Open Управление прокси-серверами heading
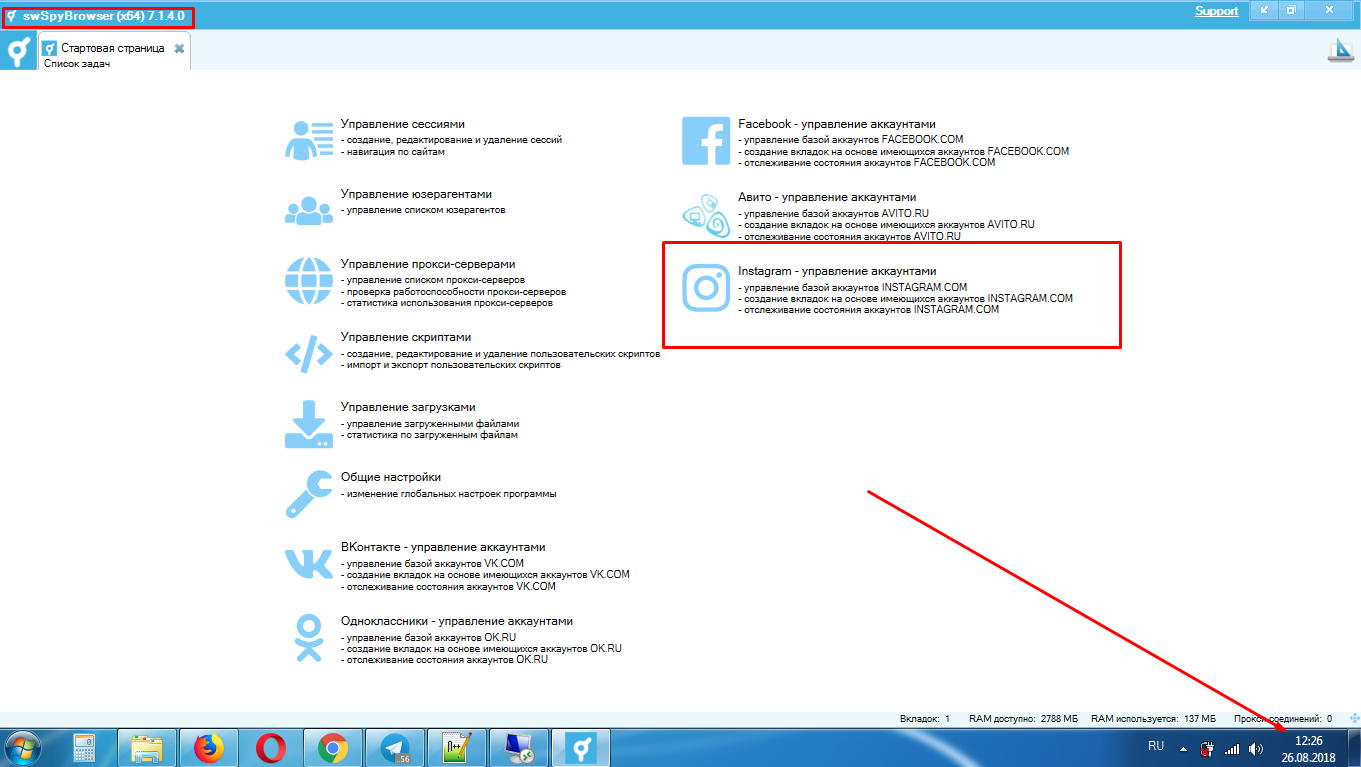 pyautogui.click(x=428, y=264)
